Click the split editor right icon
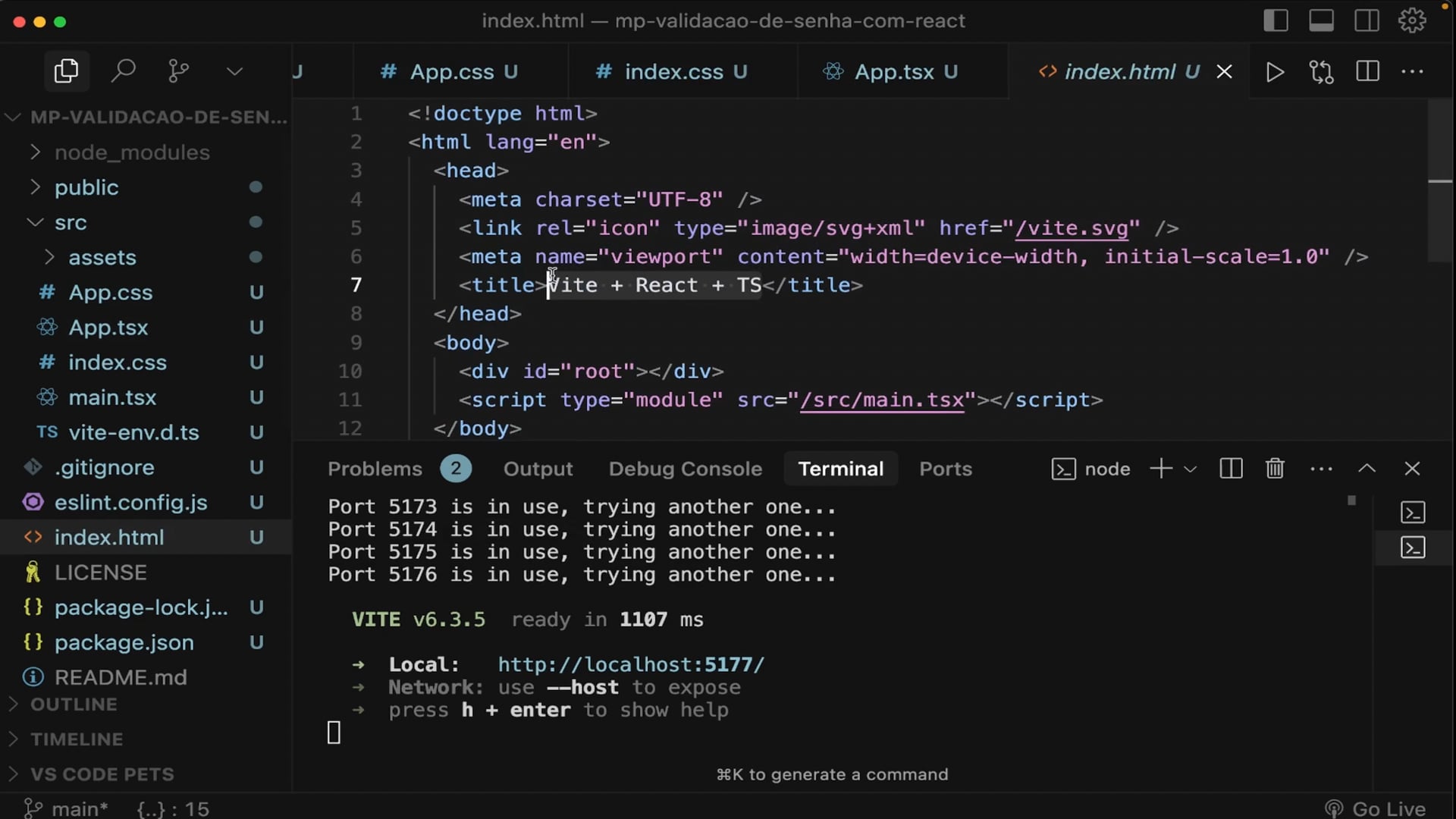 click(x=1367, y=72)
